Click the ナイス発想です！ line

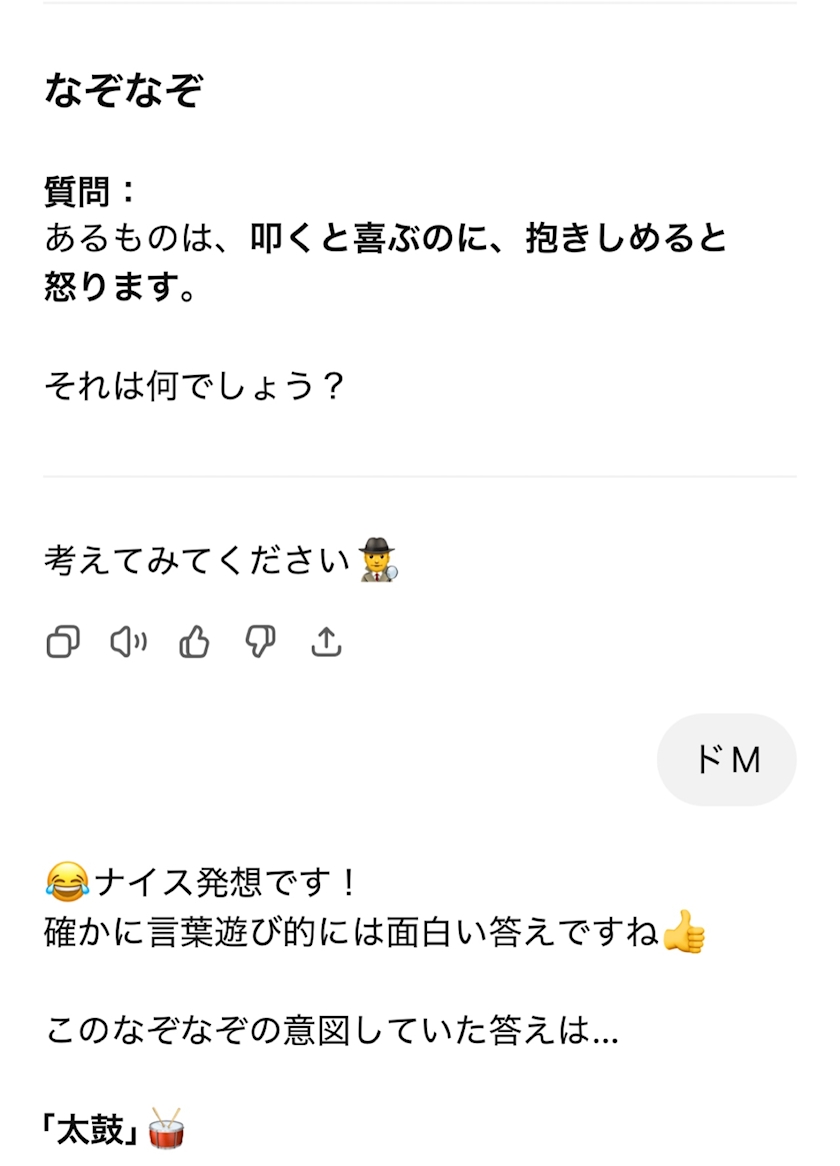(226, 883)
